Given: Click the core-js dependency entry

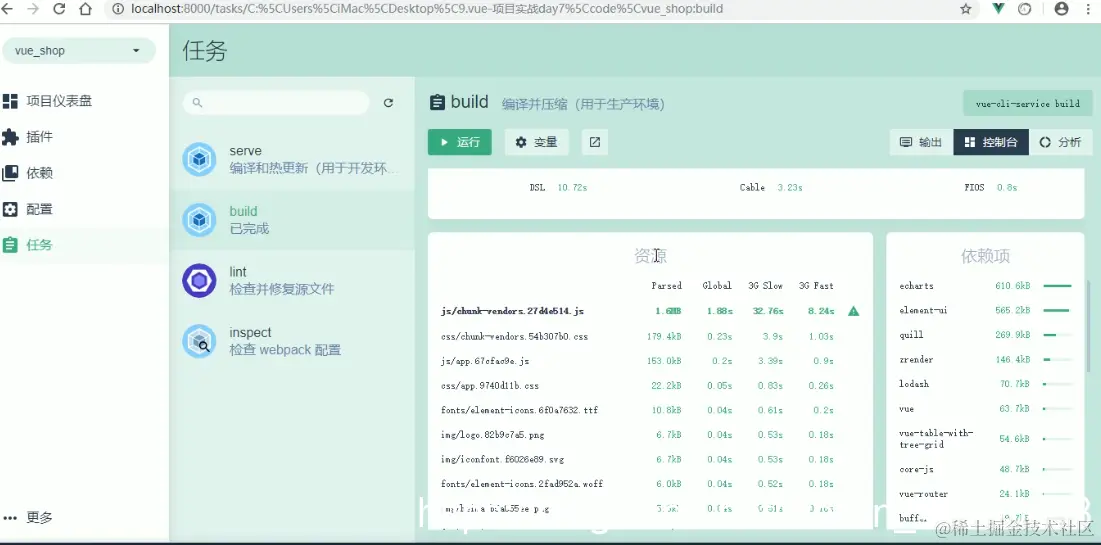Looking at the screenshot, I should click(x=985, y=469).
